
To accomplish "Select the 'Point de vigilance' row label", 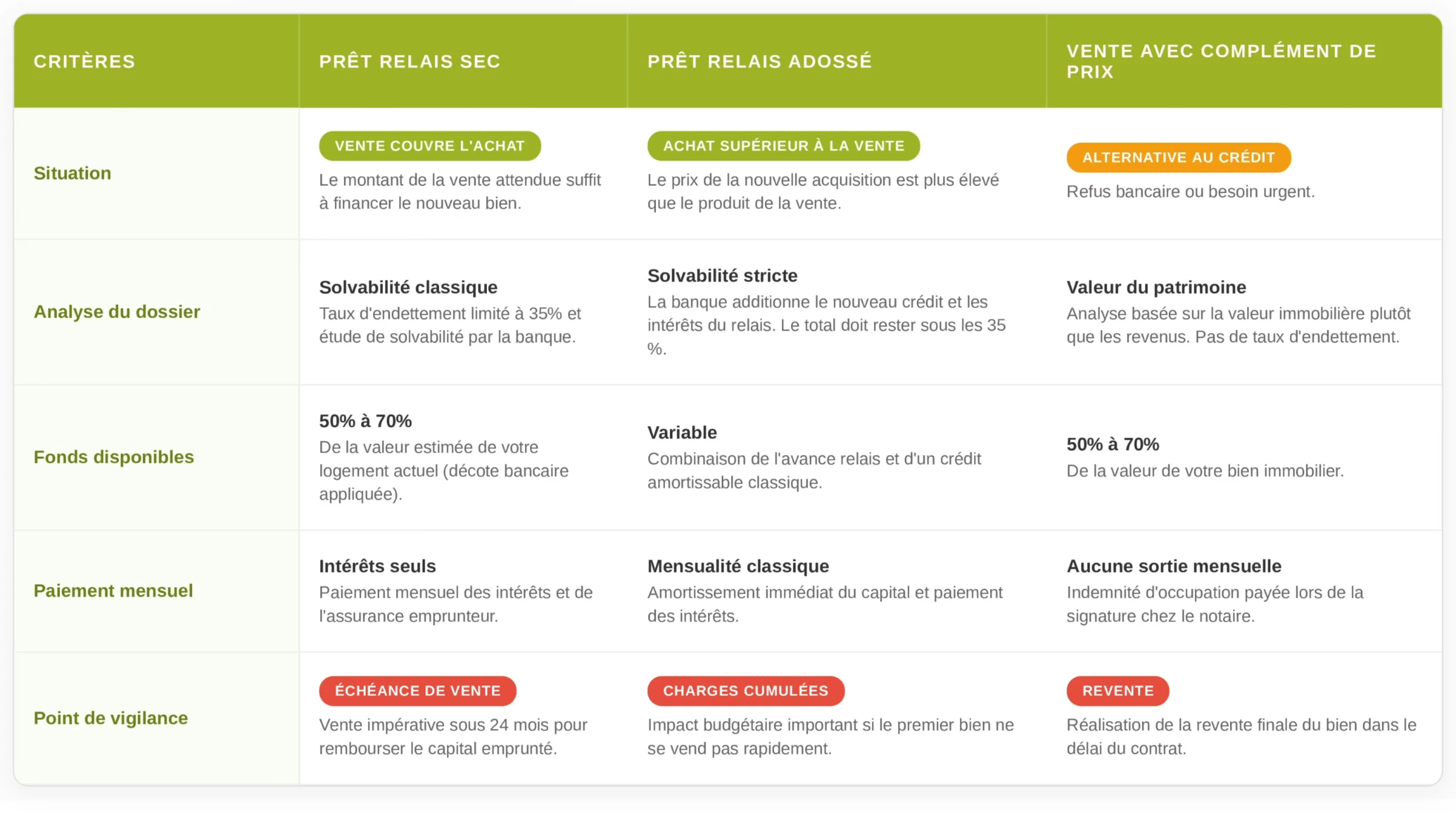I will tap(110, 718).
